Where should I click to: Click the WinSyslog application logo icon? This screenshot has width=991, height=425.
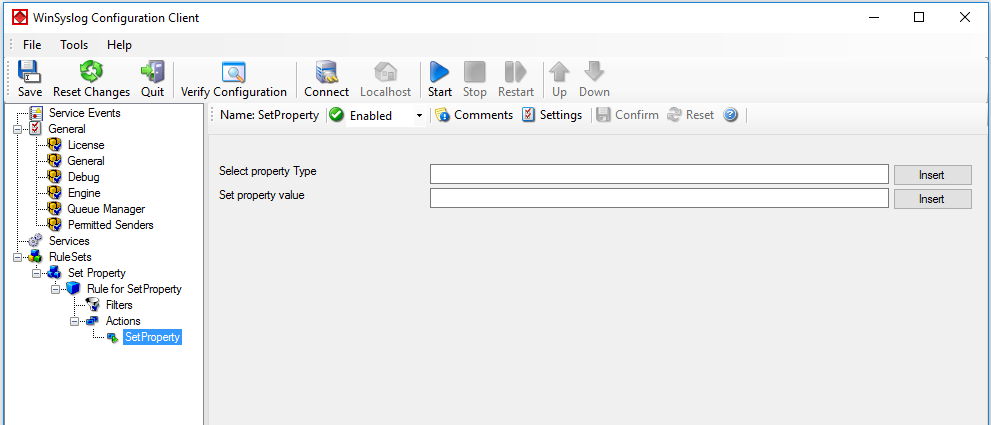point(20,18)
